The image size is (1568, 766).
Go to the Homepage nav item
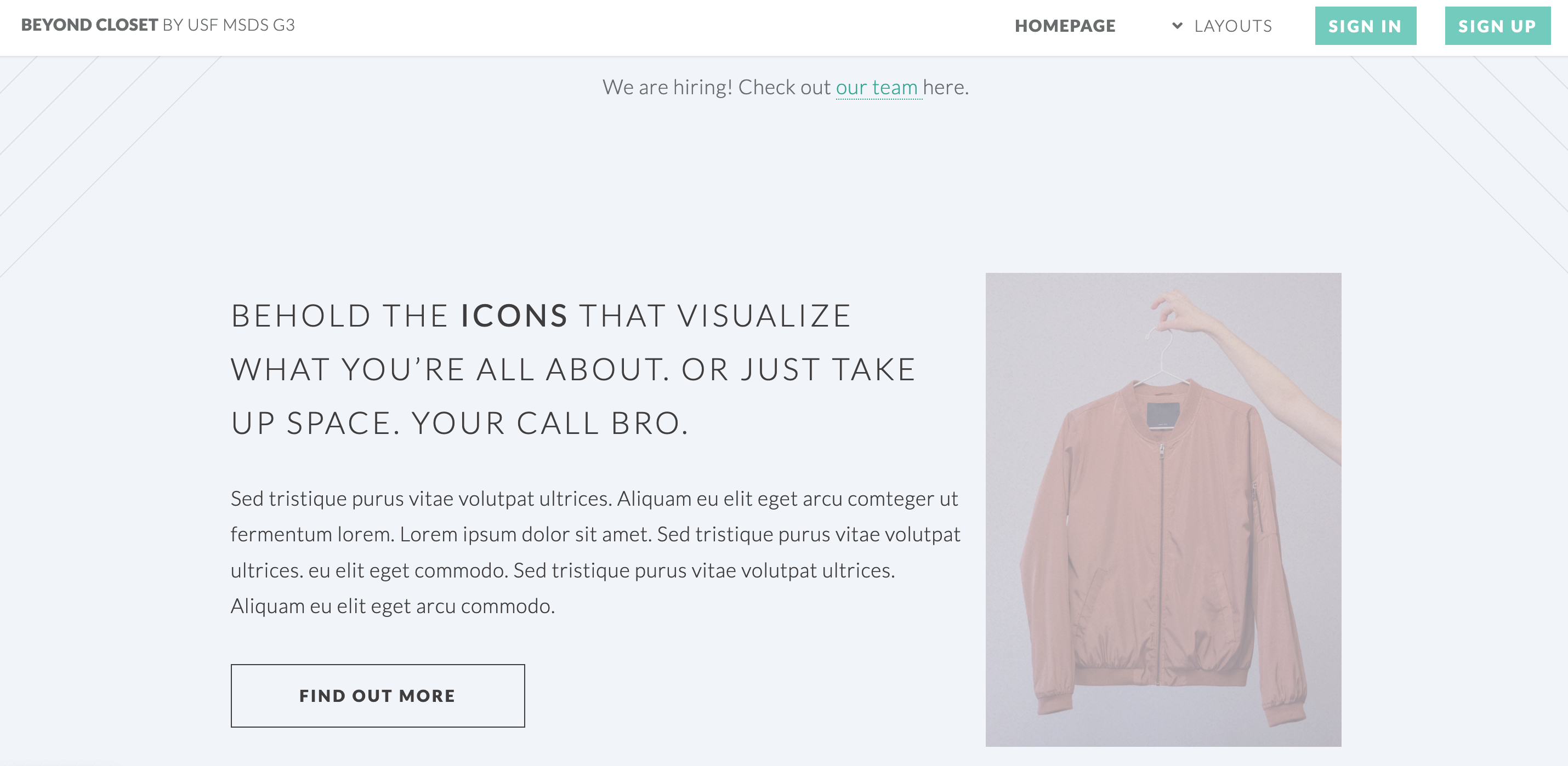(x=1065, y=26)
